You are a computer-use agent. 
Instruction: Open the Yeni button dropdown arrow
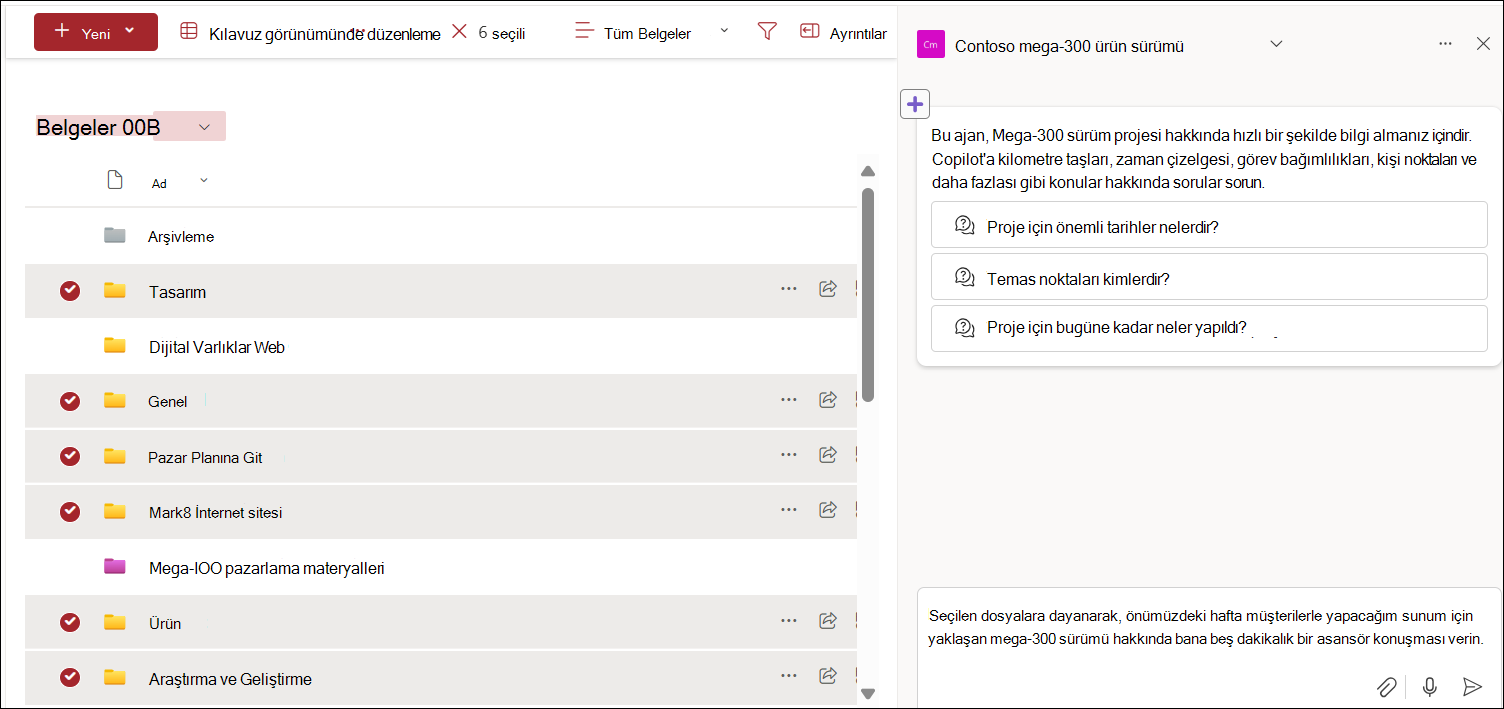coord(129,31)
